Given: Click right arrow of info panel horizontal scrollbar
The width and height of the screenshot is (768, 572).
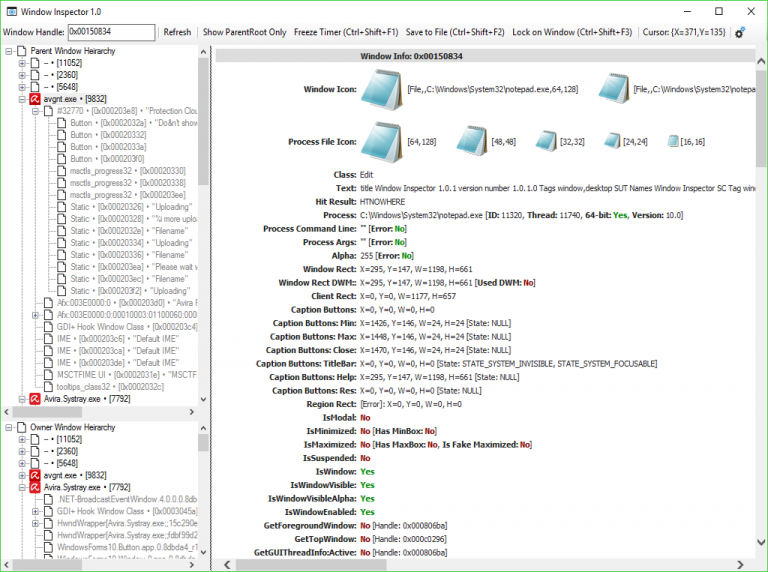Looking at the screenshot, I should (x=740, y=565).
